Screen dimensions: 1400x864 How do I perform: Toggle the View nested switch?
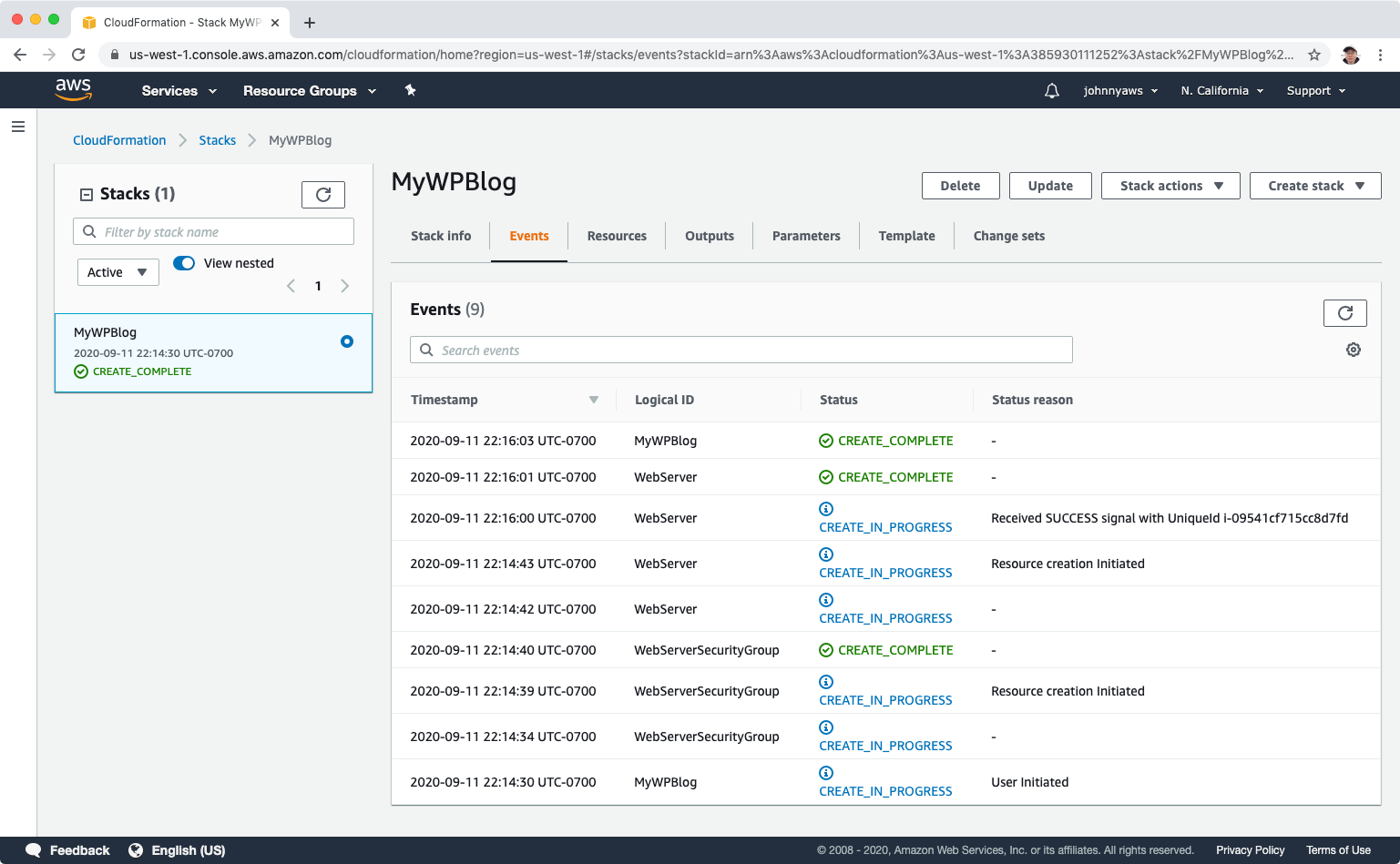(x=184, y=263)
